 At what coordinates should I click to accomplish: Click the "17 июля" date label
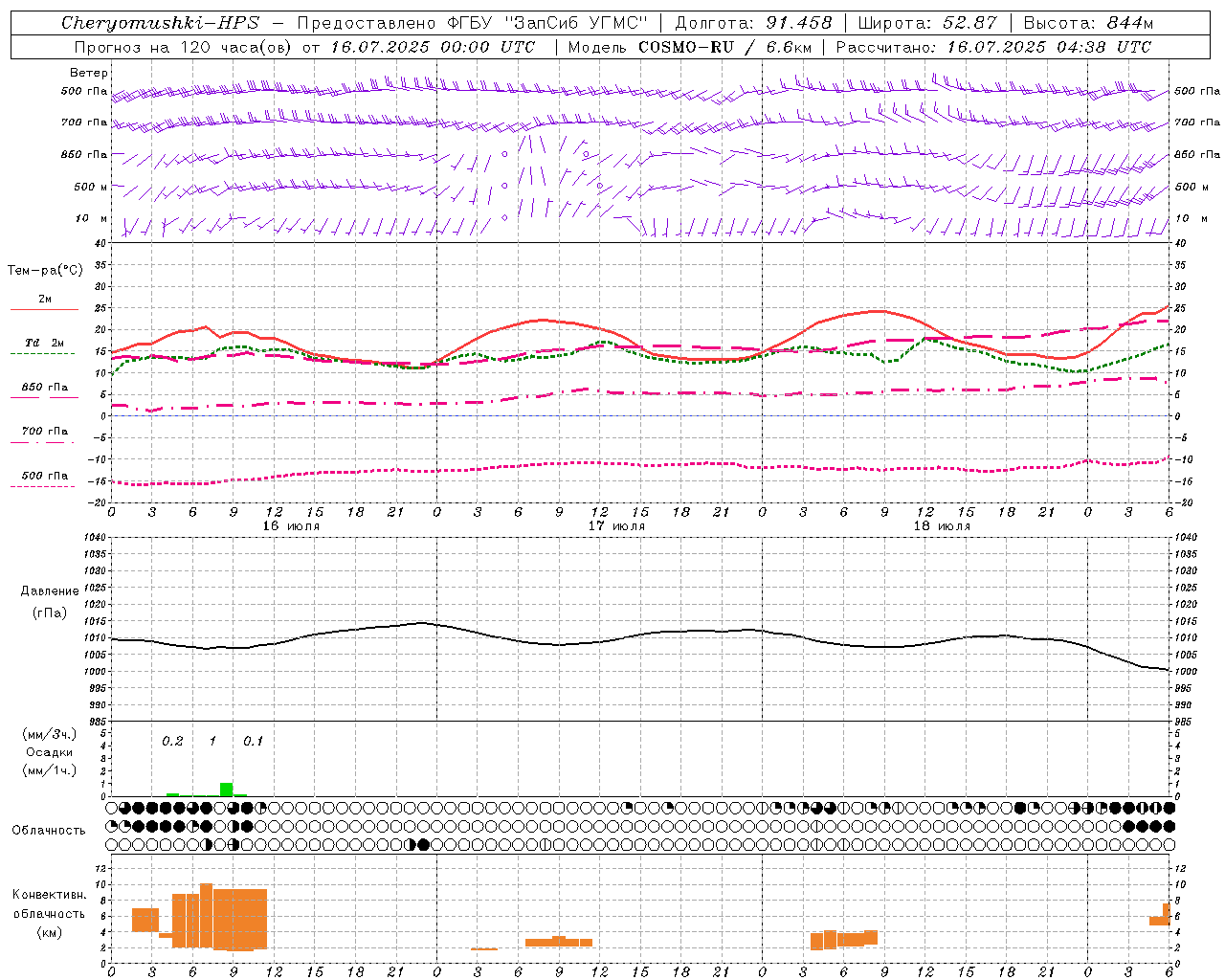616,526
